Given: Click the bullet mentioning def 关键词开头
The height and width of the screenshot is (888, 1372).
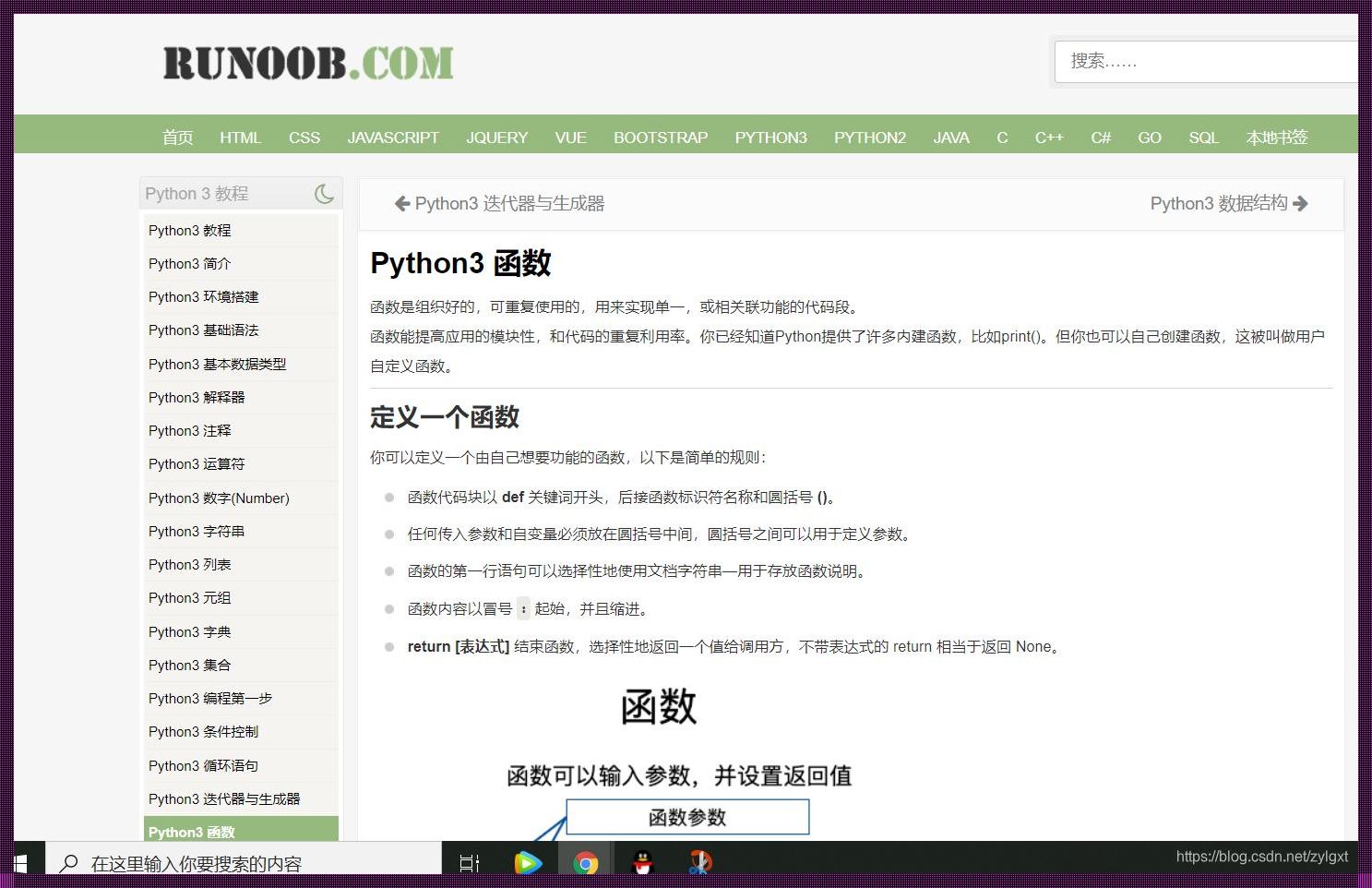Looking at the screenshot, I should click(622, 497).
